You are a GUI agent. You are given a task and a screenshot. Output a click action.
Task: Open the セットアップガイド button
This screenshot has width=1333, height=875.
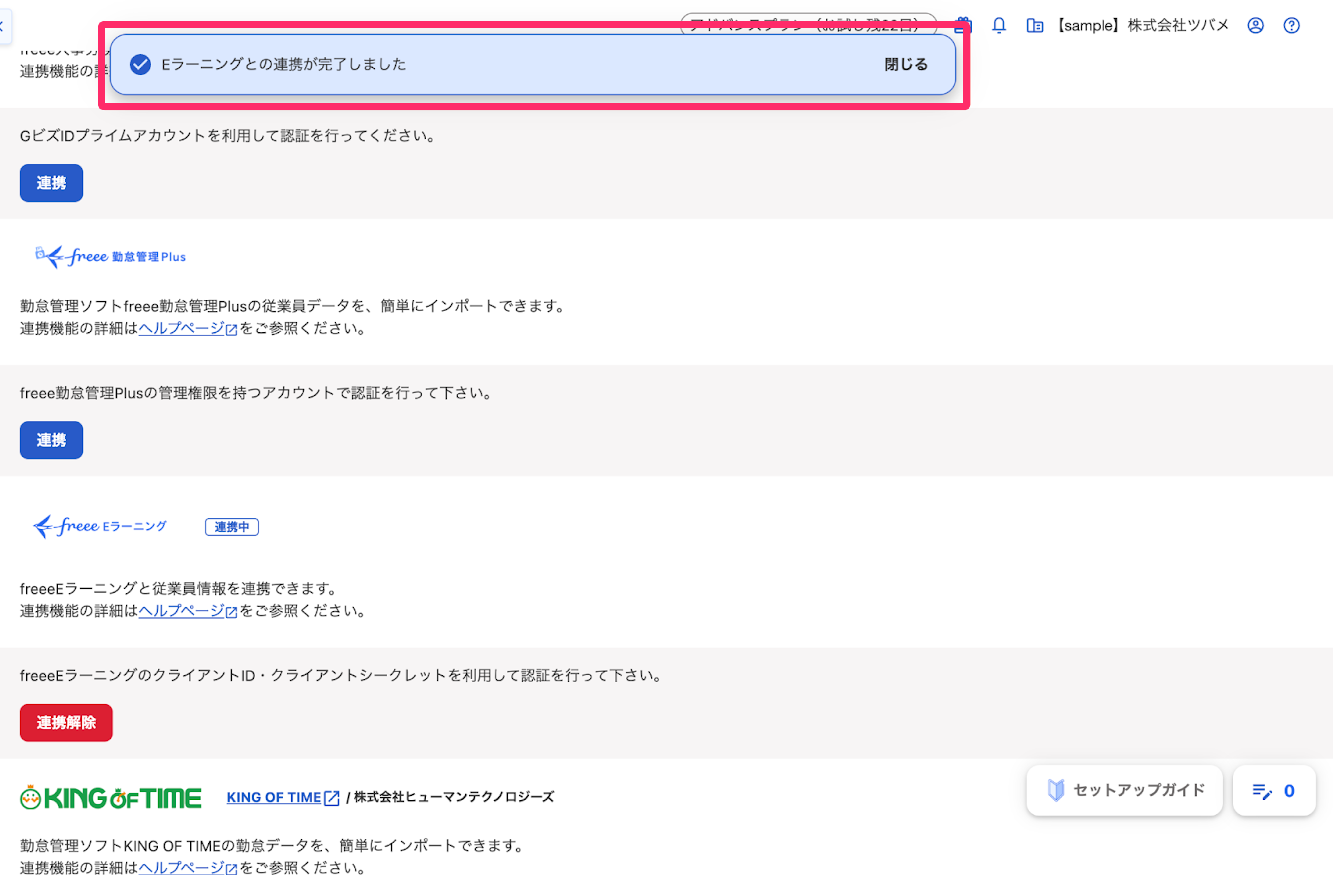pyautogui.click(x=1124, y=790)
